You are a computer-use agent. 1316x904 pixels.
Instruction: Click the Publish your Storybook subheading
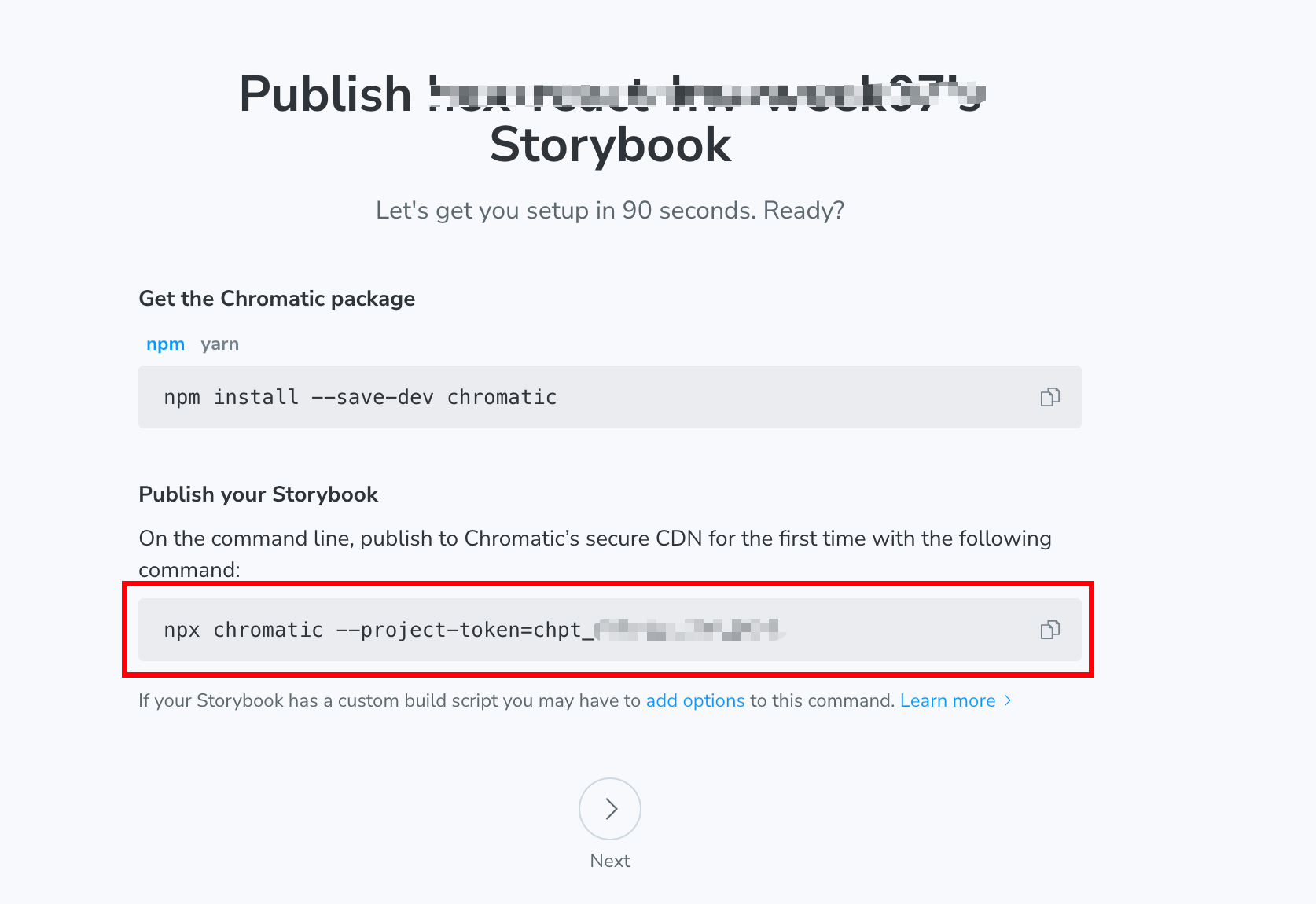click(259, 494)
